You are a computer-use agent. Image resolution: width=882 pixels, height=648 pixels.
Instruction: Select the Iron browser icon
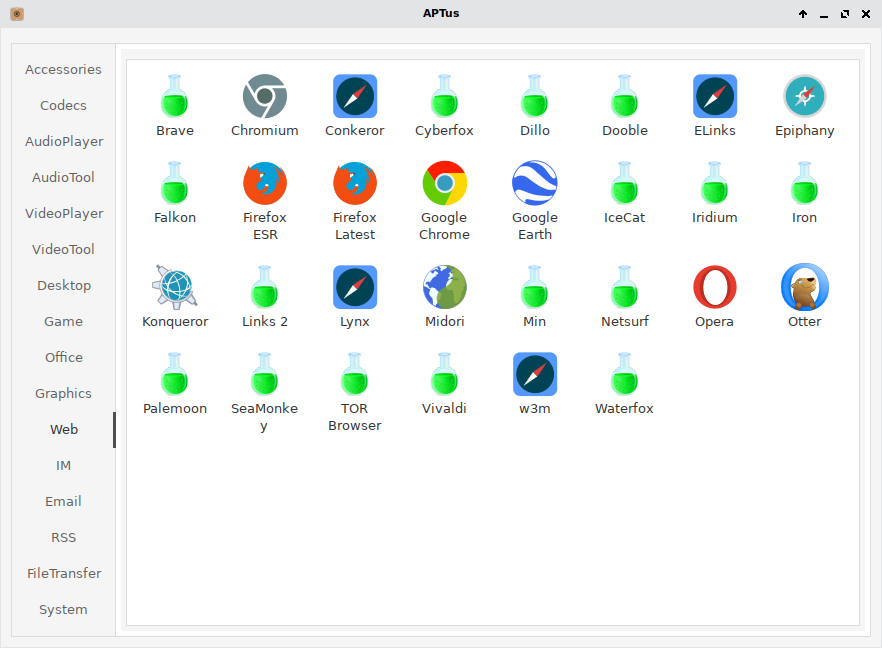(x=805, y=183)
